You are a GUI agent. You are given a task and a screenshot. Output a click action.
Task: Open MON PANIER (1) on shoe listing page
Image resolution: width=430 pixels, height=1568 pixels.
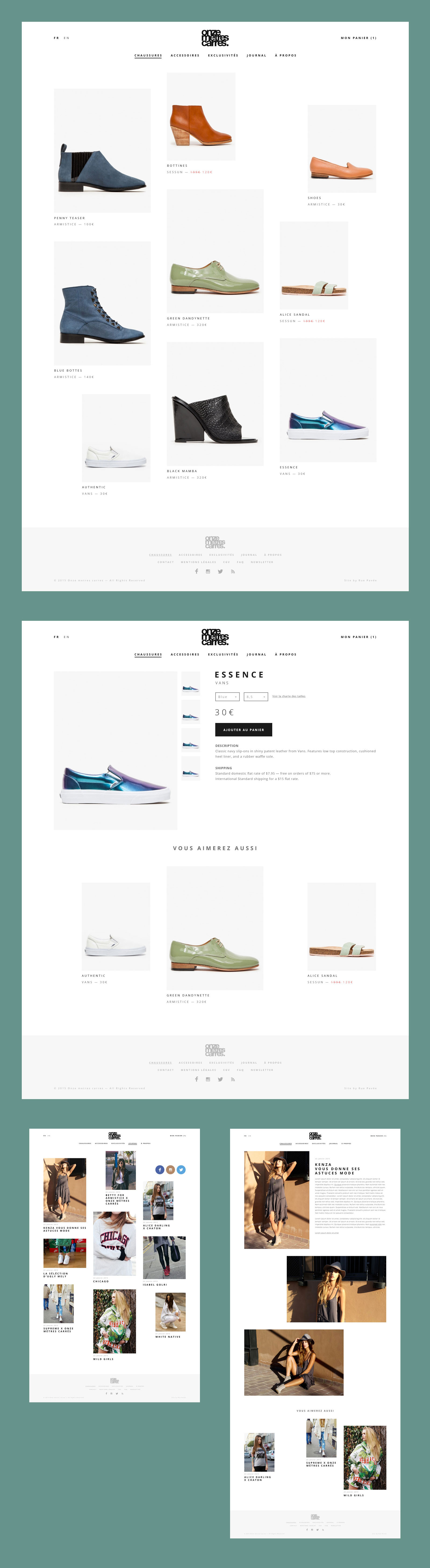(x=359, y=38)
